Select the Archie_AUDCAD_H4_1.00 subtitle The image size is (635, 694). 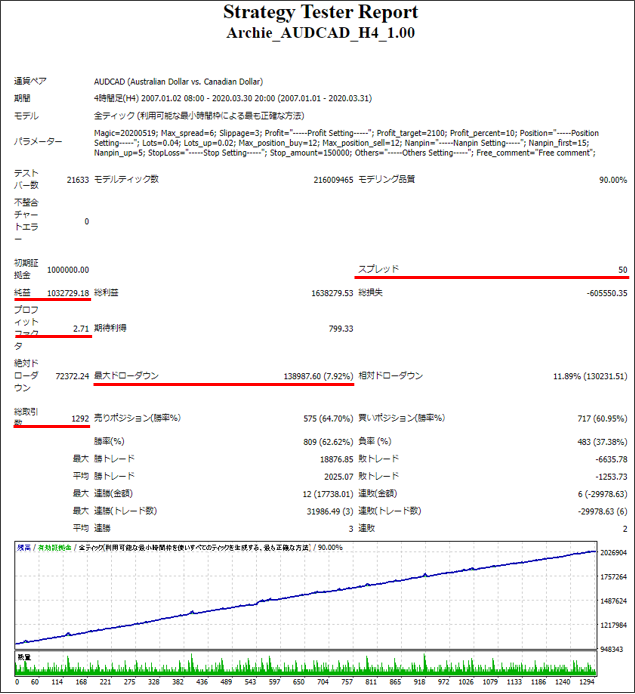(320, 33)
